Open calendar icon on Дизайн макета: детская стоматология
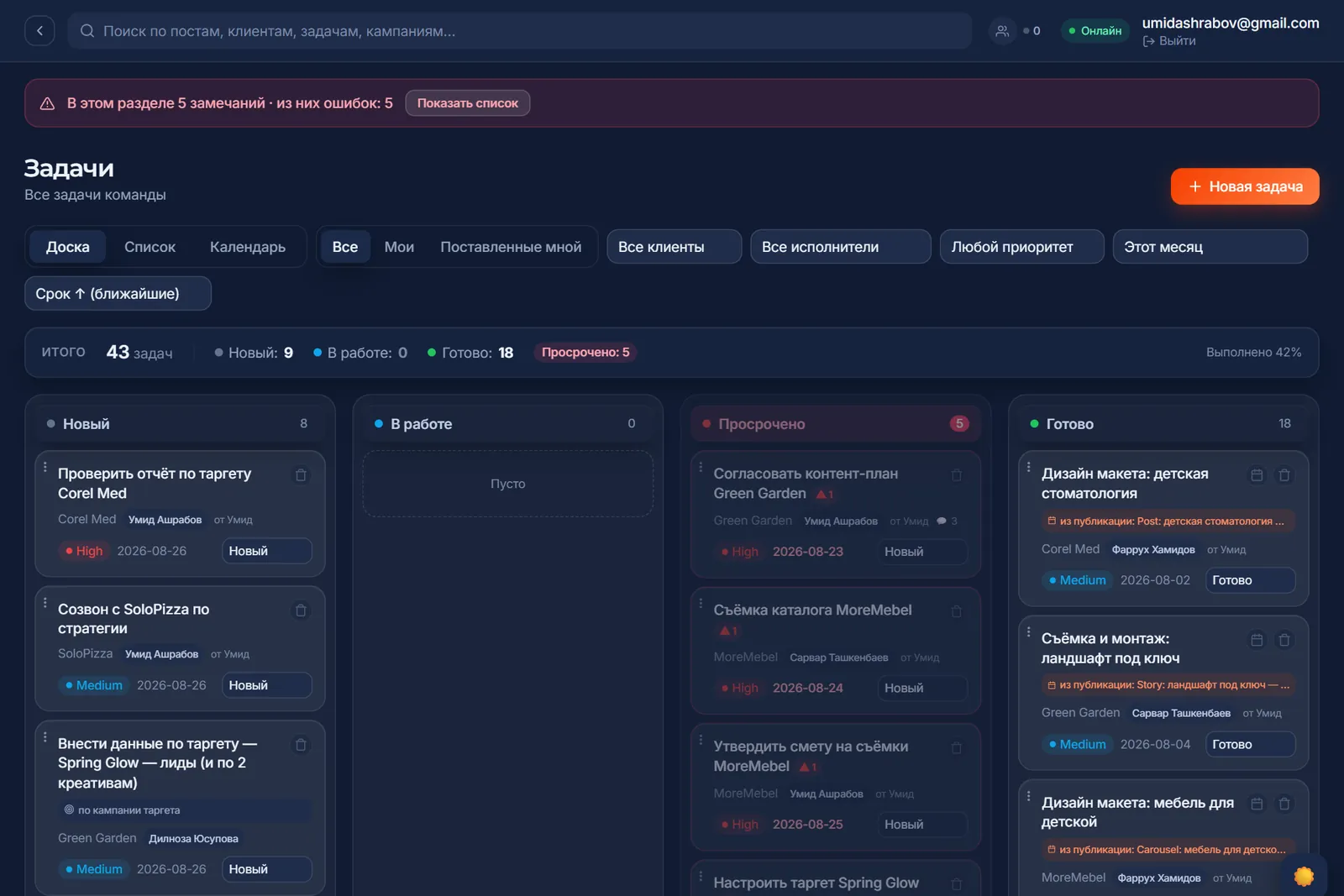 [x=1257, y=475]
